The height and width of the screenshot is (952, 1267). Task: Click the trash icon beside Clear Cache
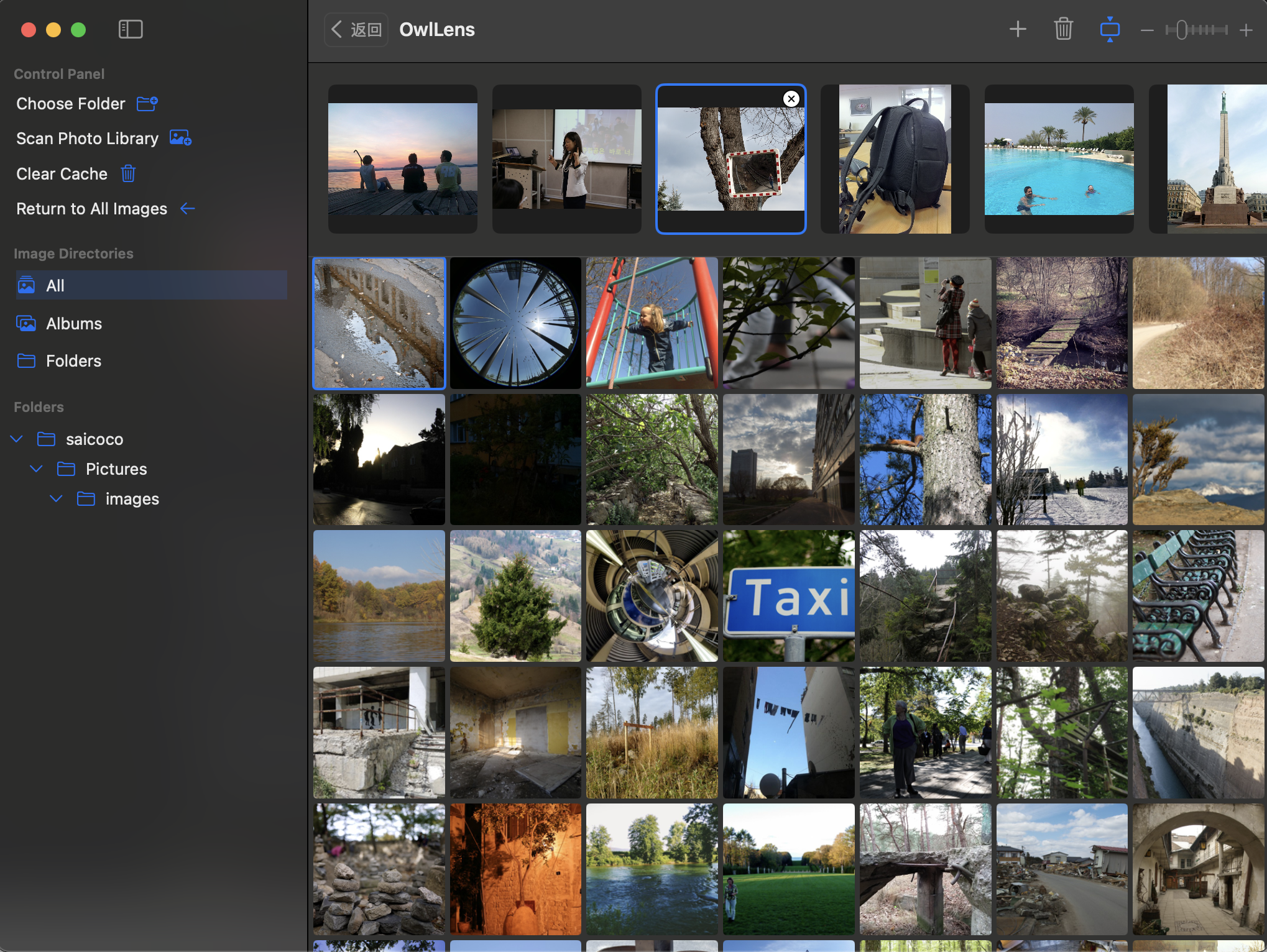pos(128,173)
